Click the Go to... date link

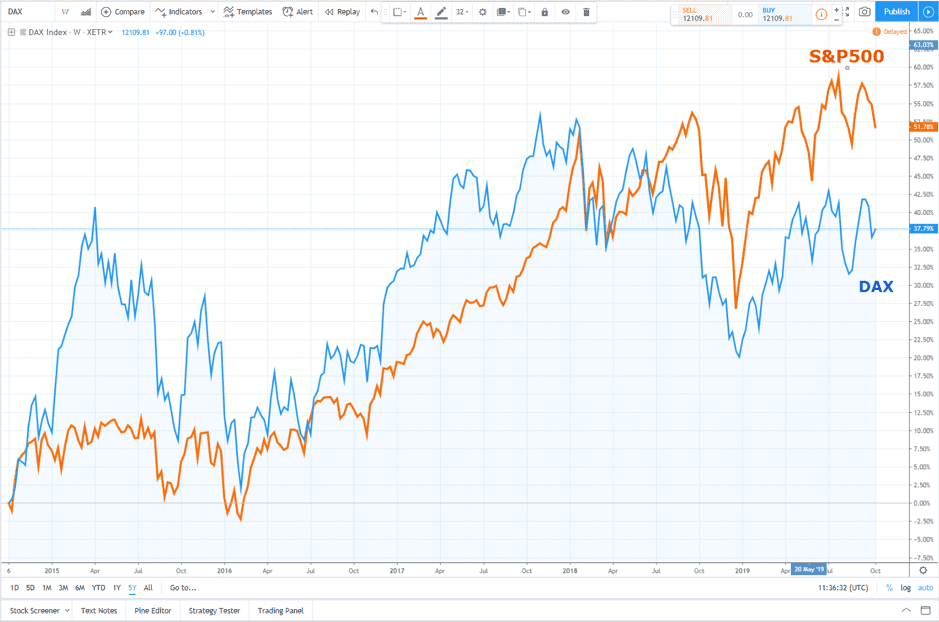tap(183, 588)
